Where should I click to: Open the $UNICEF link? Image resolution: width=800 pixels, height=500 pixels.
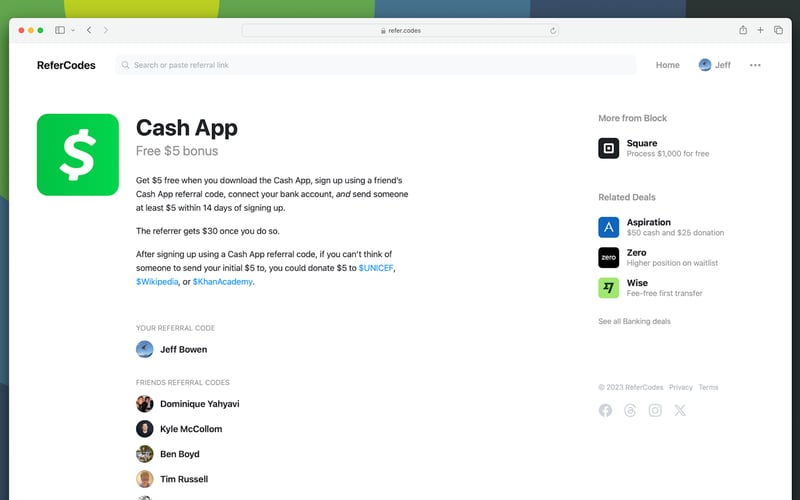click(x=376, y=268)
